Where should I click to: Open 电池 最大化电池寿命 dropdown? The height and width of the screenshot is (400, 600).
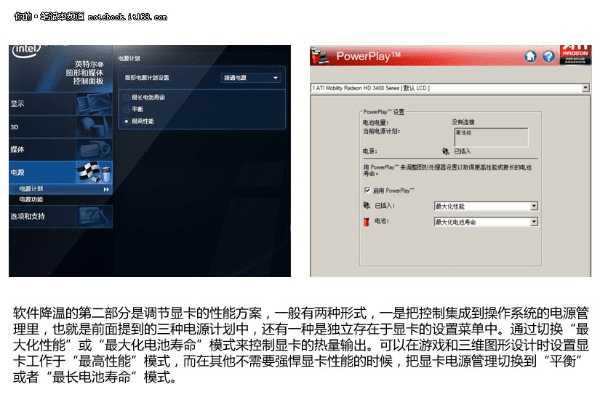(534, 220)
